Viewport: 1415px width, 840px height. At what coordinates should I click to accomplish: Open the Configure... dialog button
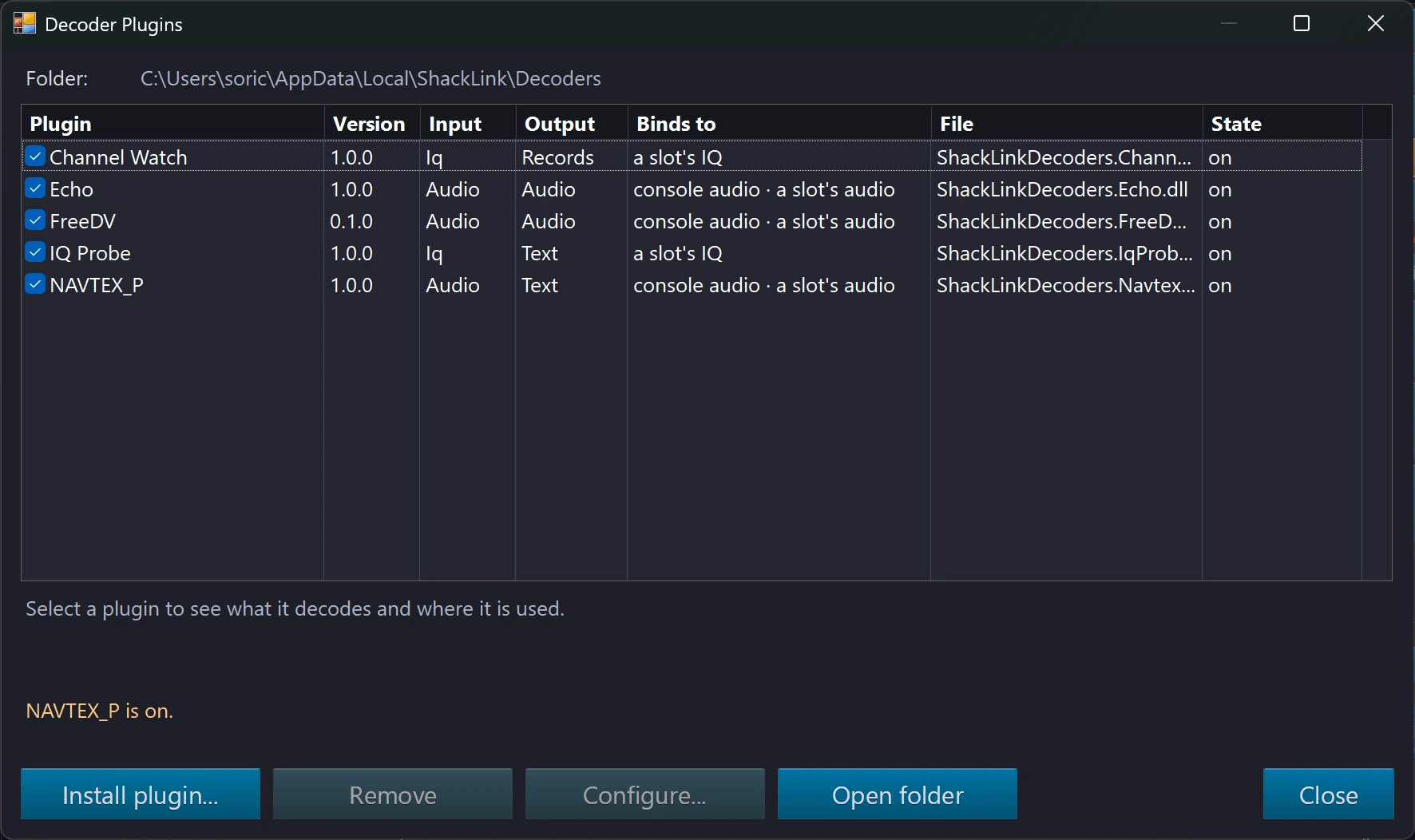[645, 794]
